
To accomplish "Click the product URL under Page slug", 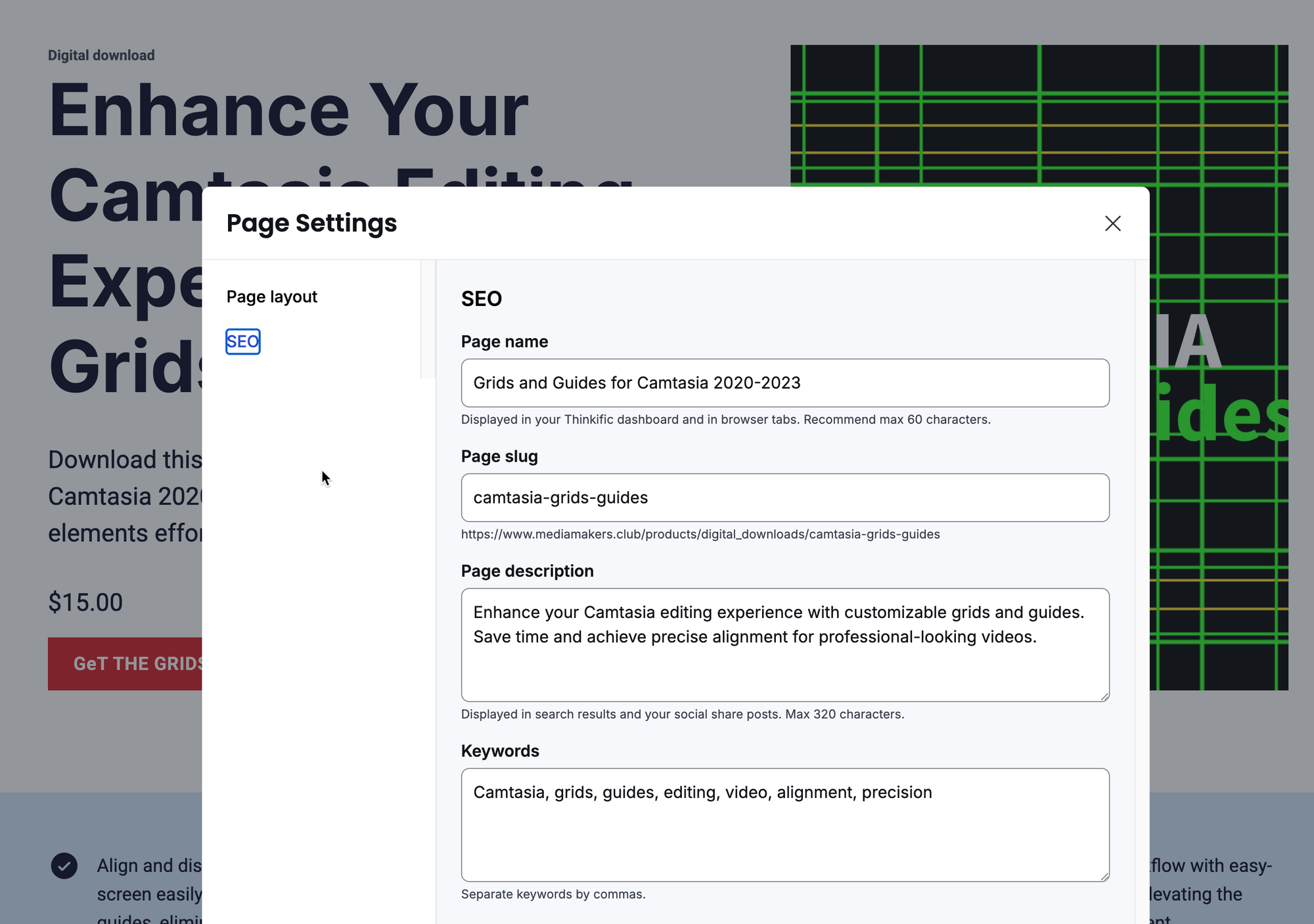I will (700, 535).
